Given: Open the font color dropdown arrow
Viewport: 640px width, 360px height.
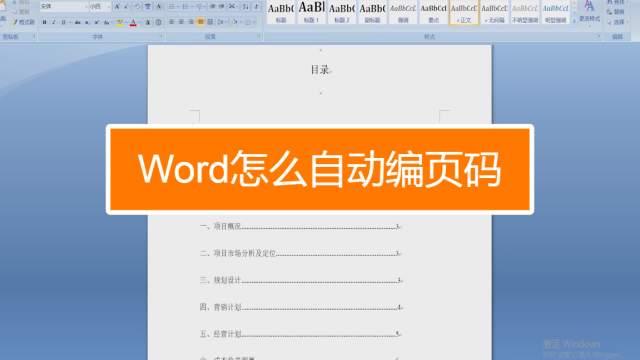Looking at the screenshot, I should (x=139, y=22).
